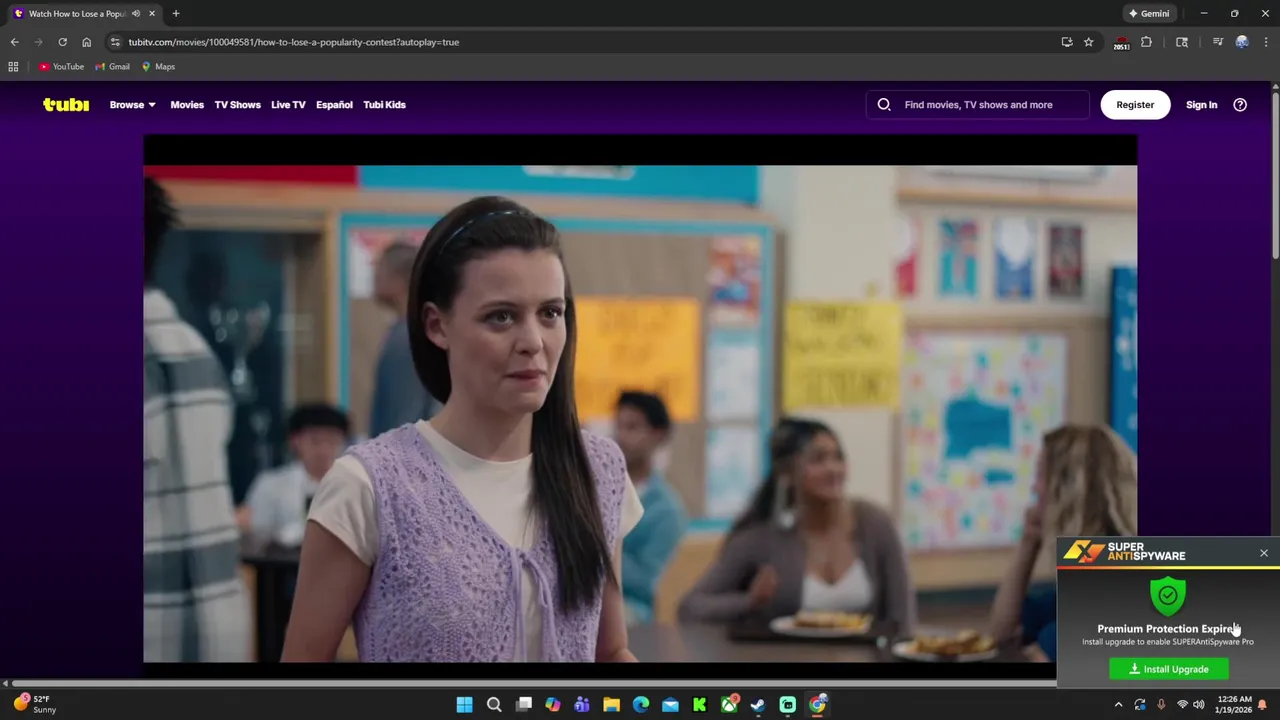Open Steam from the taskbar
The height and width of the screenshot is (720, 1280).
pyautogui.click(x=758, y=705)
